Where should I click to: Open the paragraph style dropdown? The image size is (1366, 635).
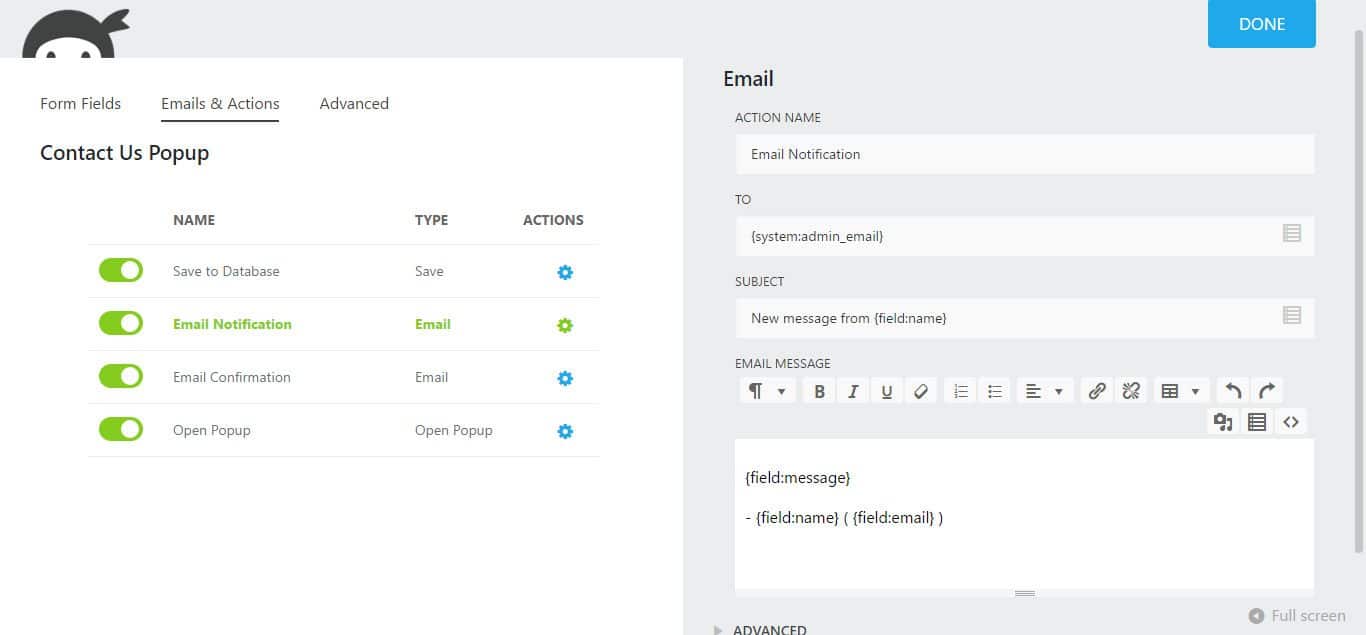(767, 390)
